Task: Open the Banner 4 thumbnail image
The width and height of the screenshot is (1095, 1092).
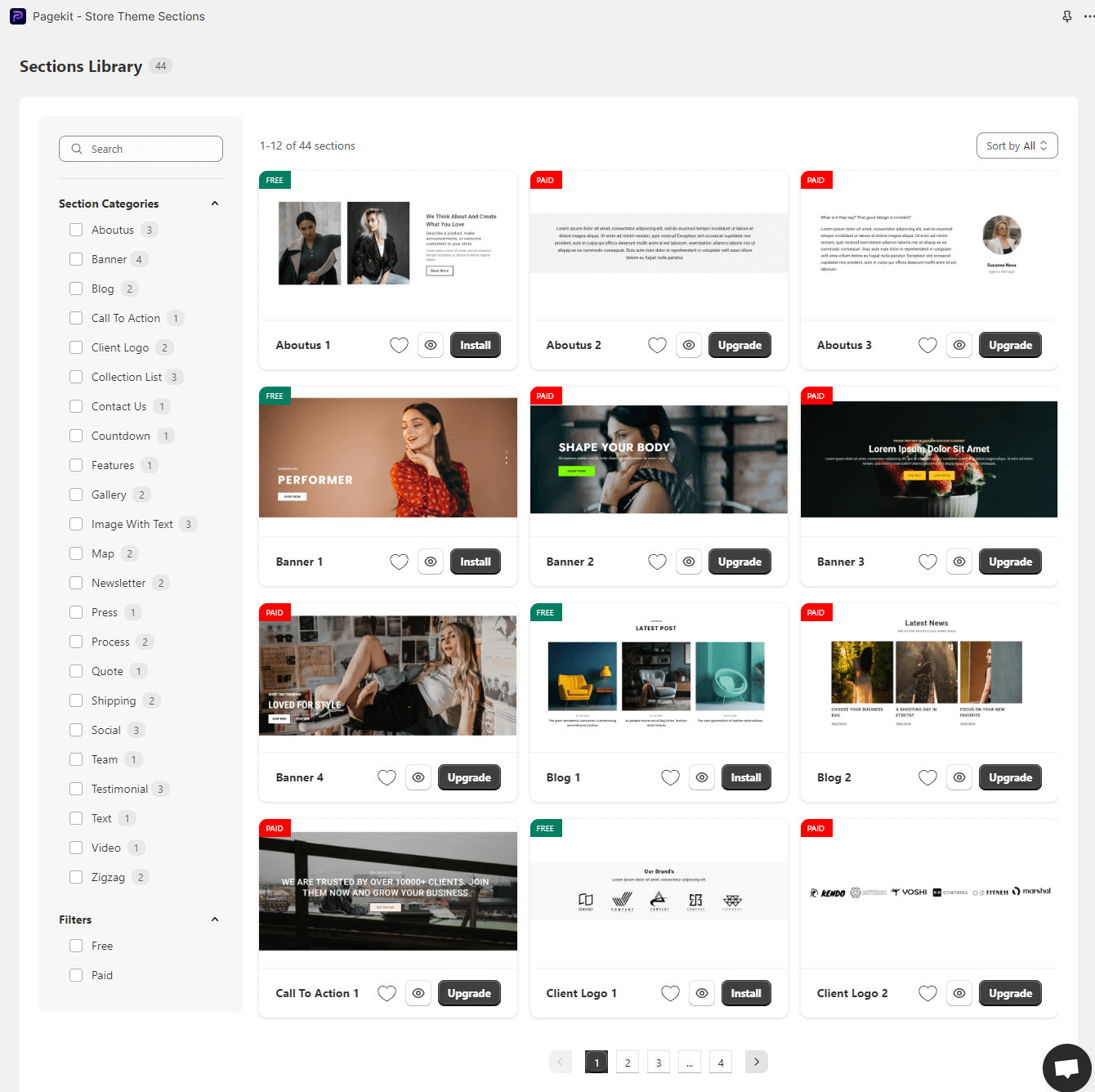Action: pos(388,676)
